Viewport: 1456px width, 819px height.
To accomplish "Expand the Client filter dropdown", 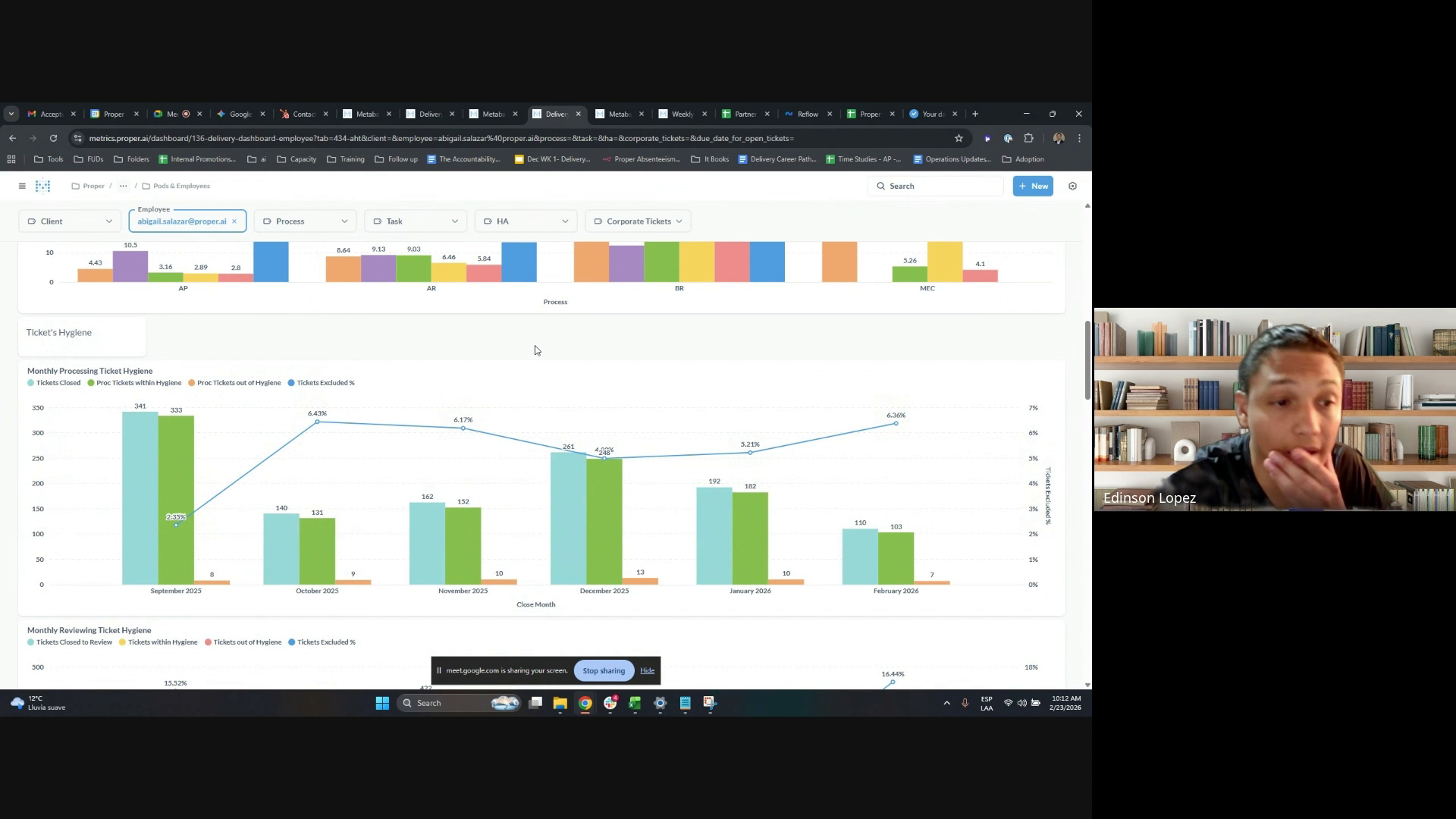I will pos(69,221).
